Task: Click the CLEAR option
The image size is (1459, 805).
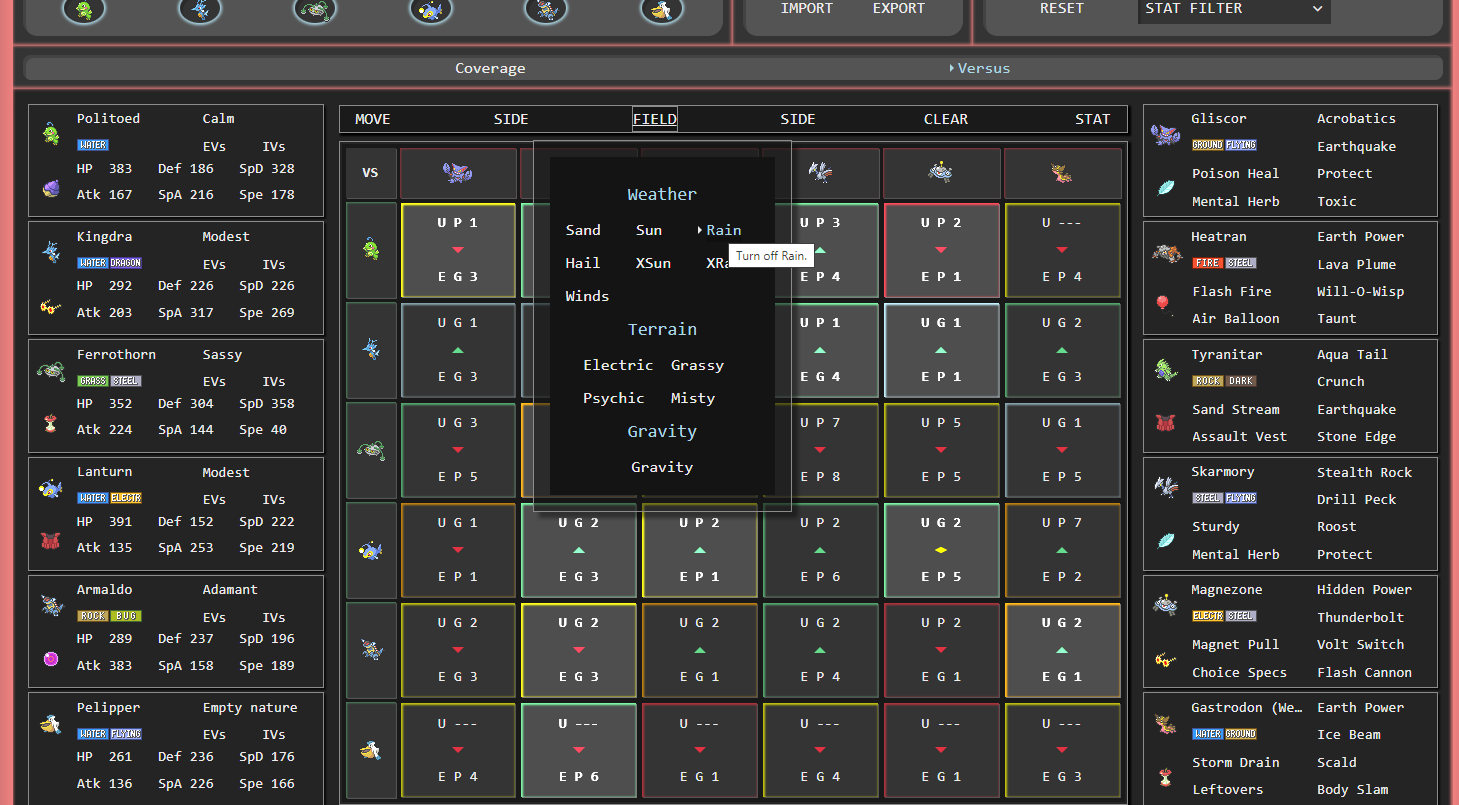Action: (946, 119)
